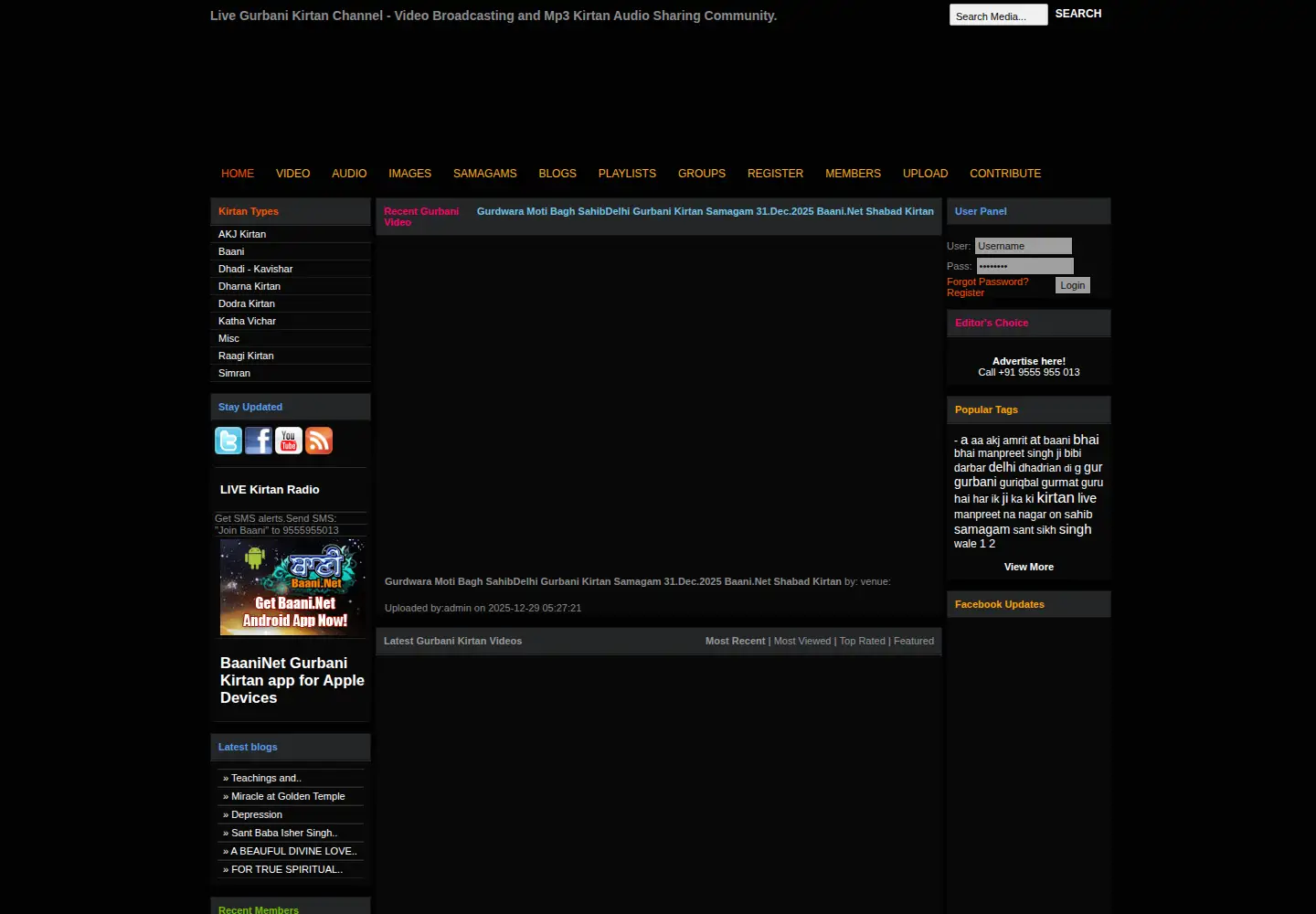
Task: Switch to Most Recent videos
Action: [736, 641]
